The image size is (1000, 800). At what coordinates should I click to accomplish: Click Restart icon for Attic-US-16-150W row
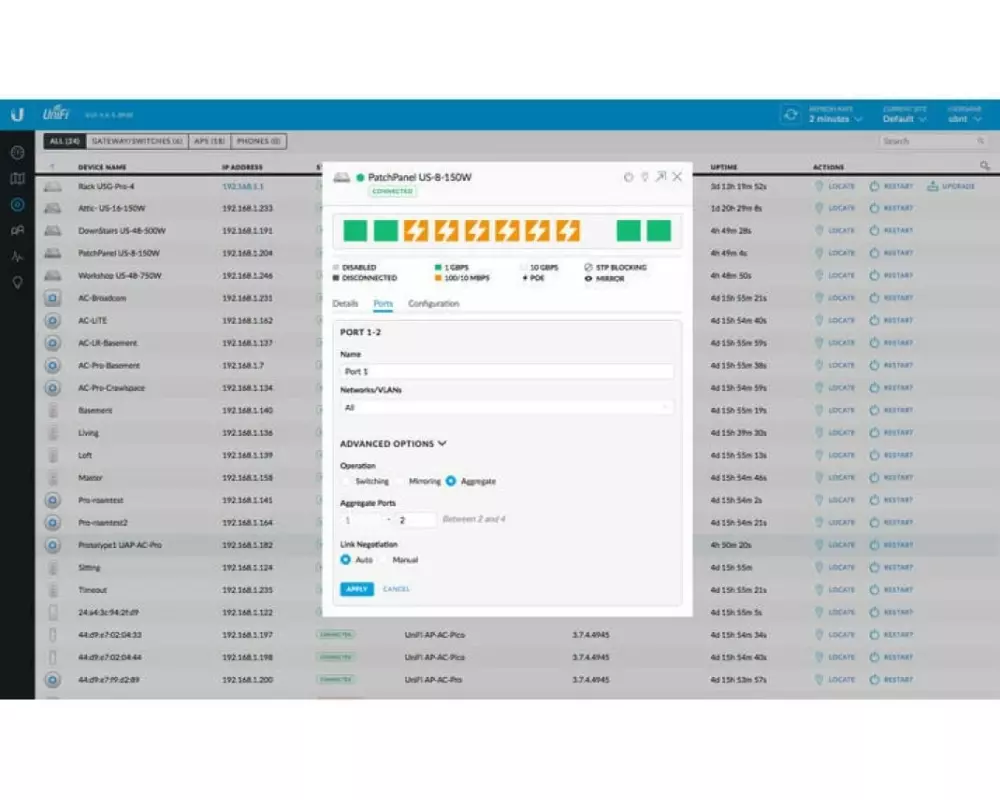tap(874, 208)
